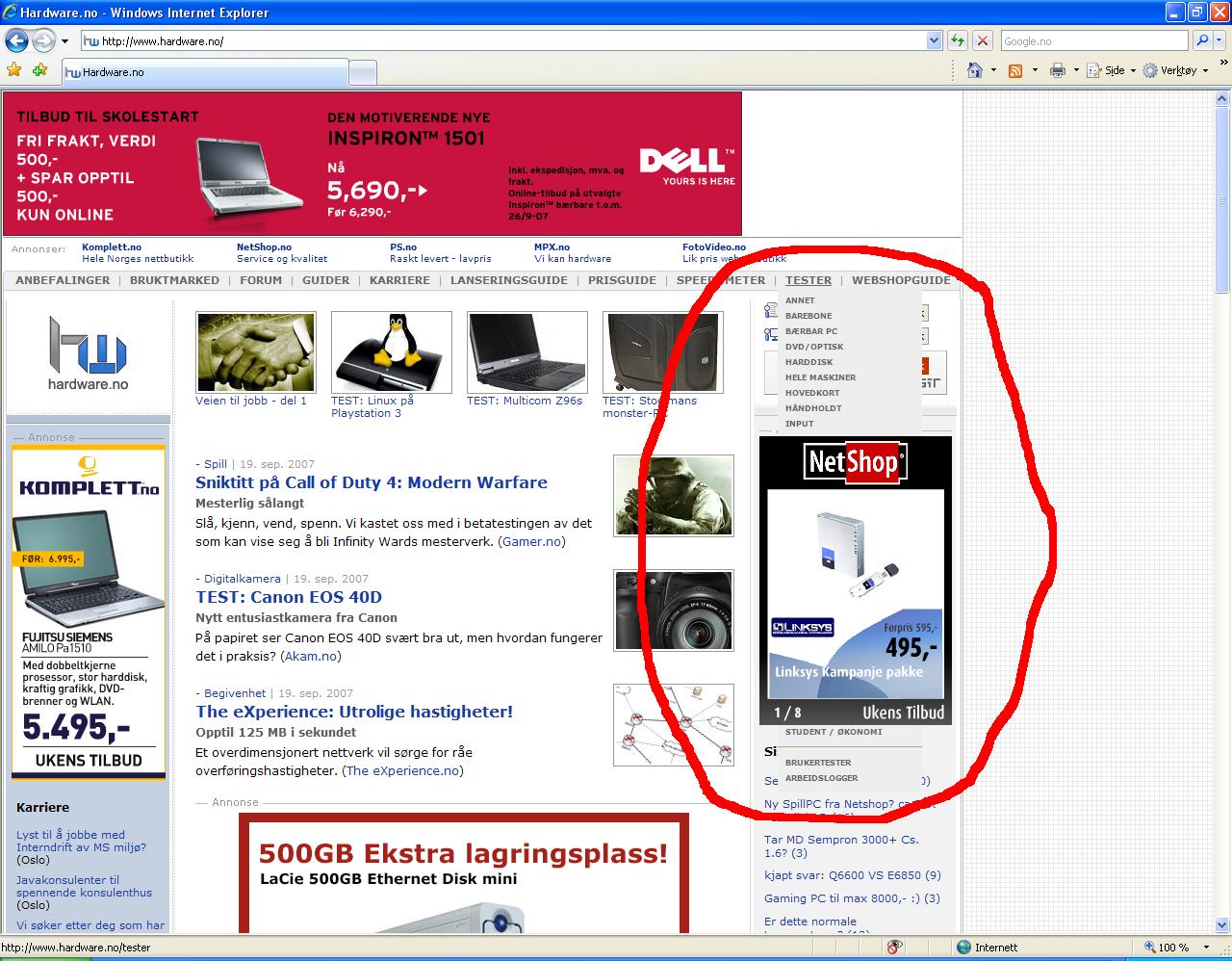This screenshot has width=1232, height=961.
Task: Open the FORUM menu item
Action: (x=261, y=280)
